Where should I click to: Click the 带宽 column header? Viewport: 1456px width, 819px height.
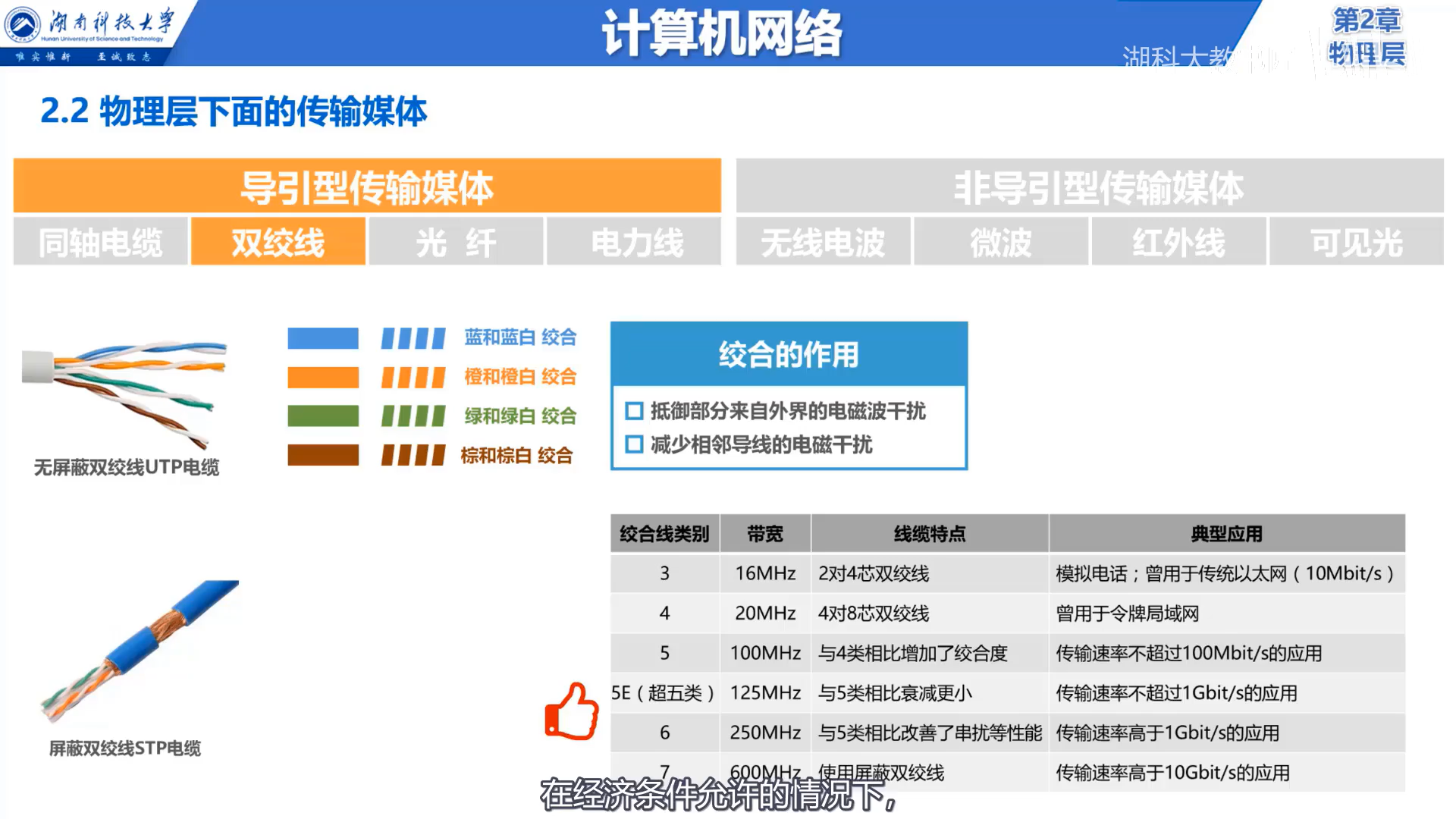point(765,534)
